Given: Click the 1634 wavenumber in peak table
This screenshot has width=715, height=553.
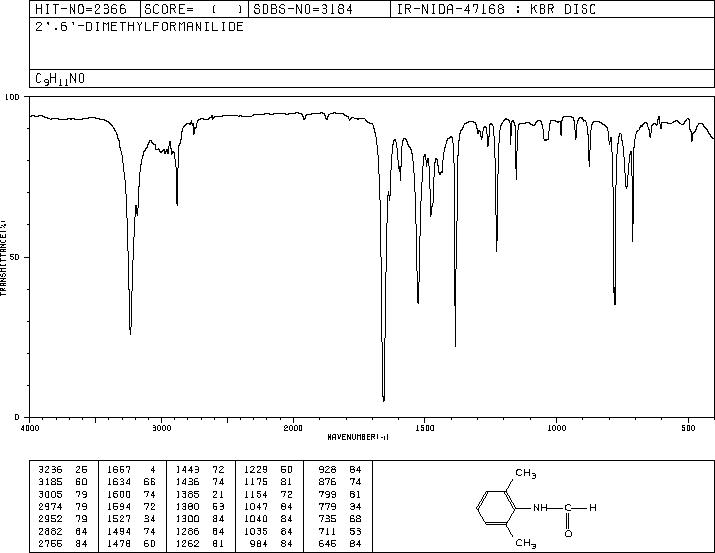Looking at the screenshot, I should 119,482.
